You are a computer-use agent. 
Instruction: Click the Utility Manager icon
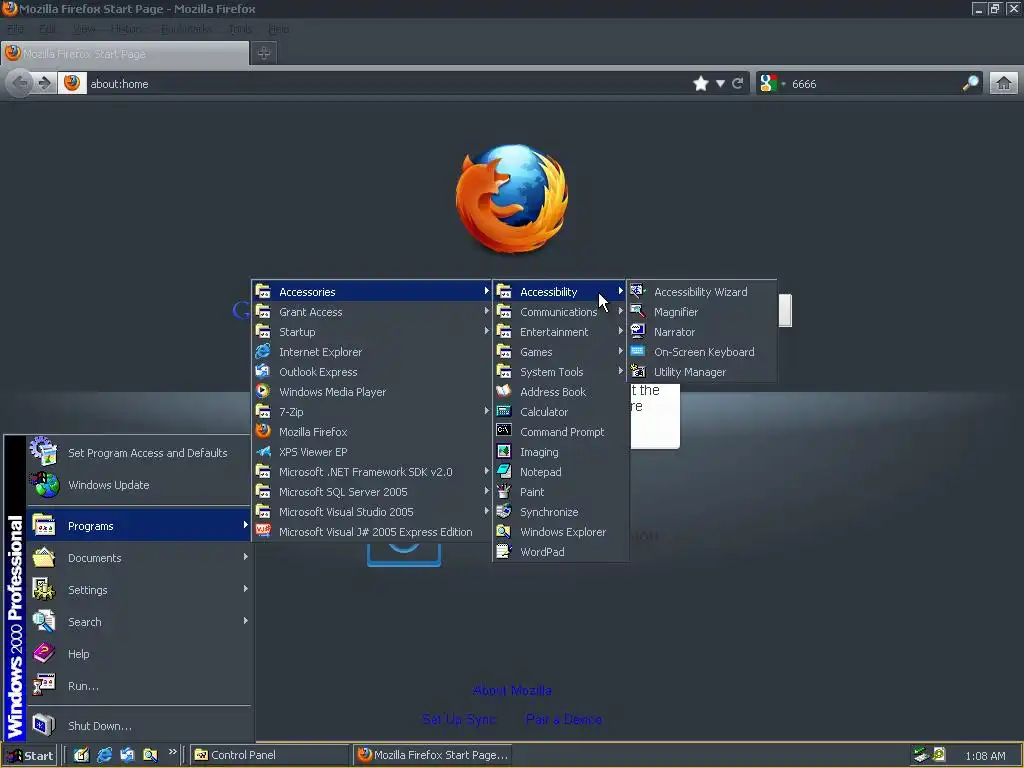pyautogui.click(x=638, y=372)
